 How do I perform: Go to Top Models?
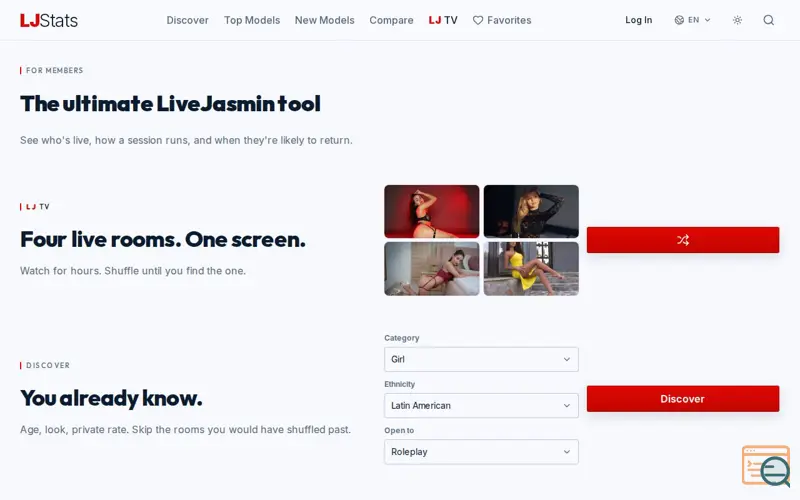click(252, 20)
